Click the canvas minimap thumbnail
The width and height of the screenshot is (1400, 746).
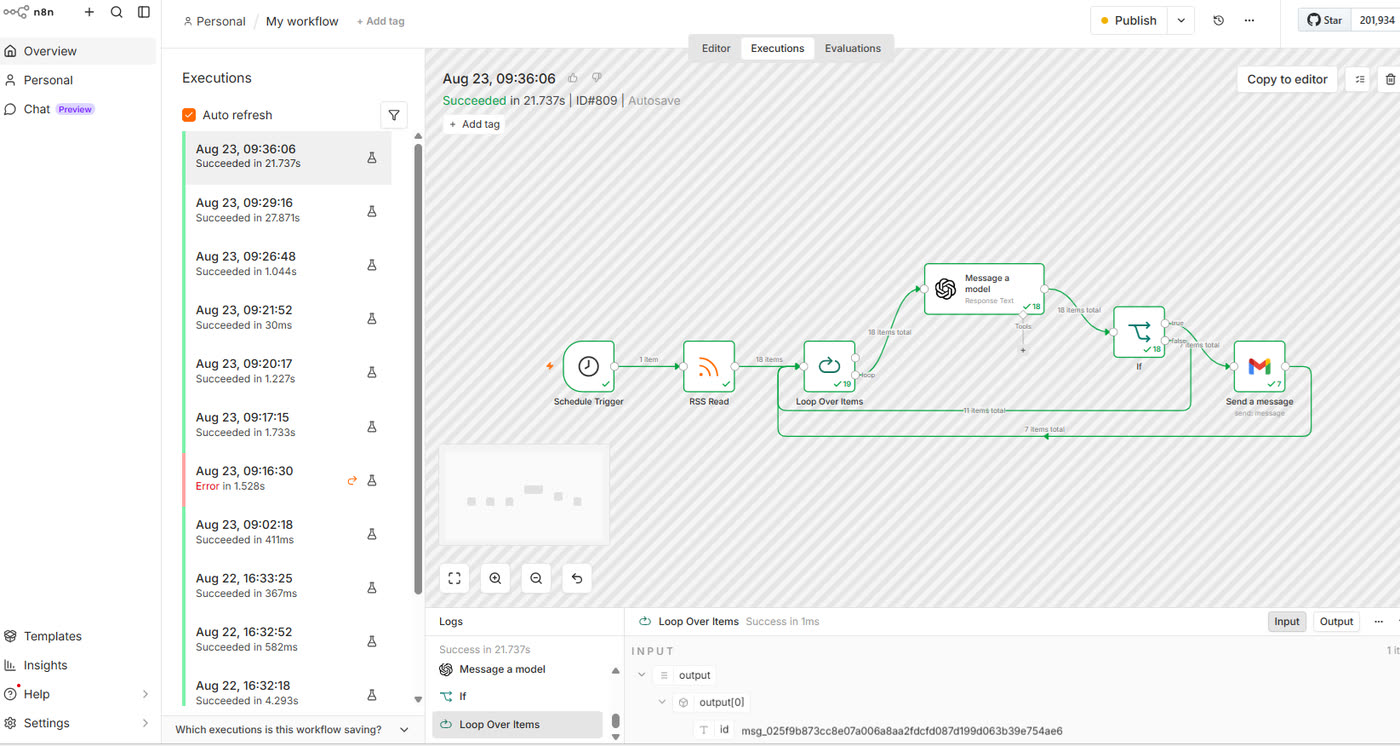[524, 495]
